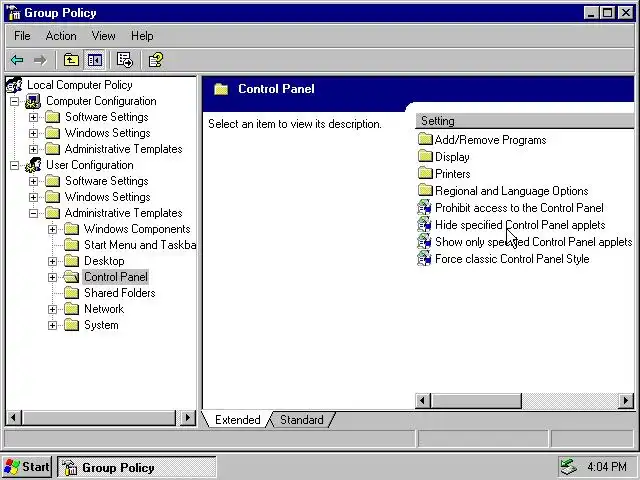Image resolution: width=640 pixels, height=480 pixels.
Task: Expand the Network tree node
Action: 52,309
